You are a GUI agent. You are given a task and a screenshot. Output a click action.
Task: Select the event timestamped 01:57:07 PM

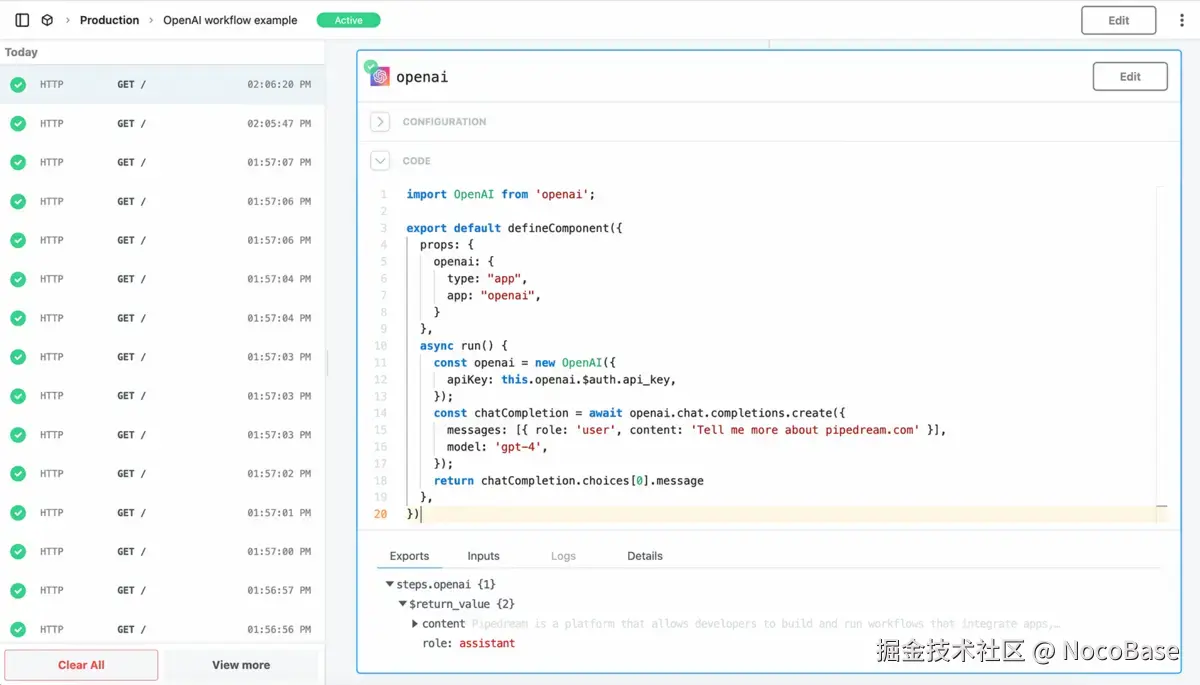[162, 163]
